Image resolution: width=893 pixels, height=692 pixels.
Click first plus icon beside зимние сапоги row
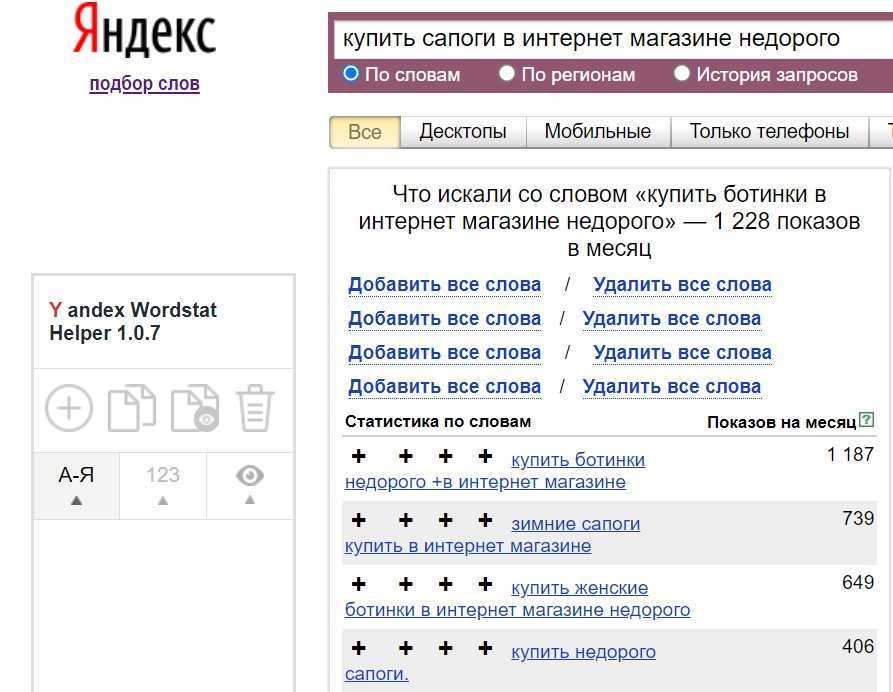click(359, 521)
